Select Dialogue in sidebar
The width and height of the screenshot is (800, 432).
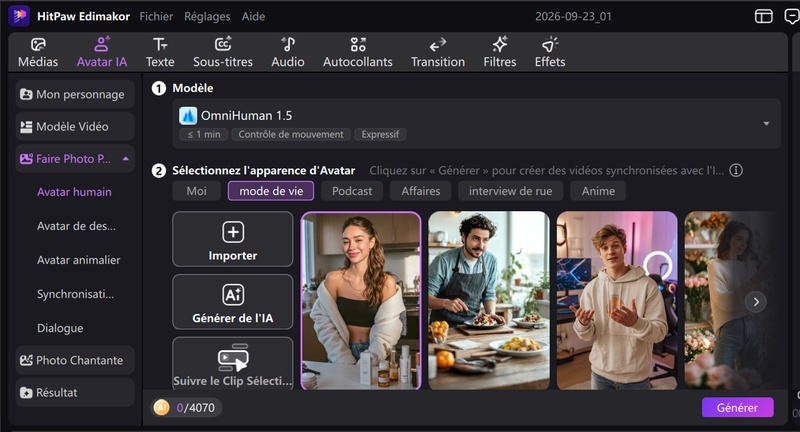tap(60, 328)
